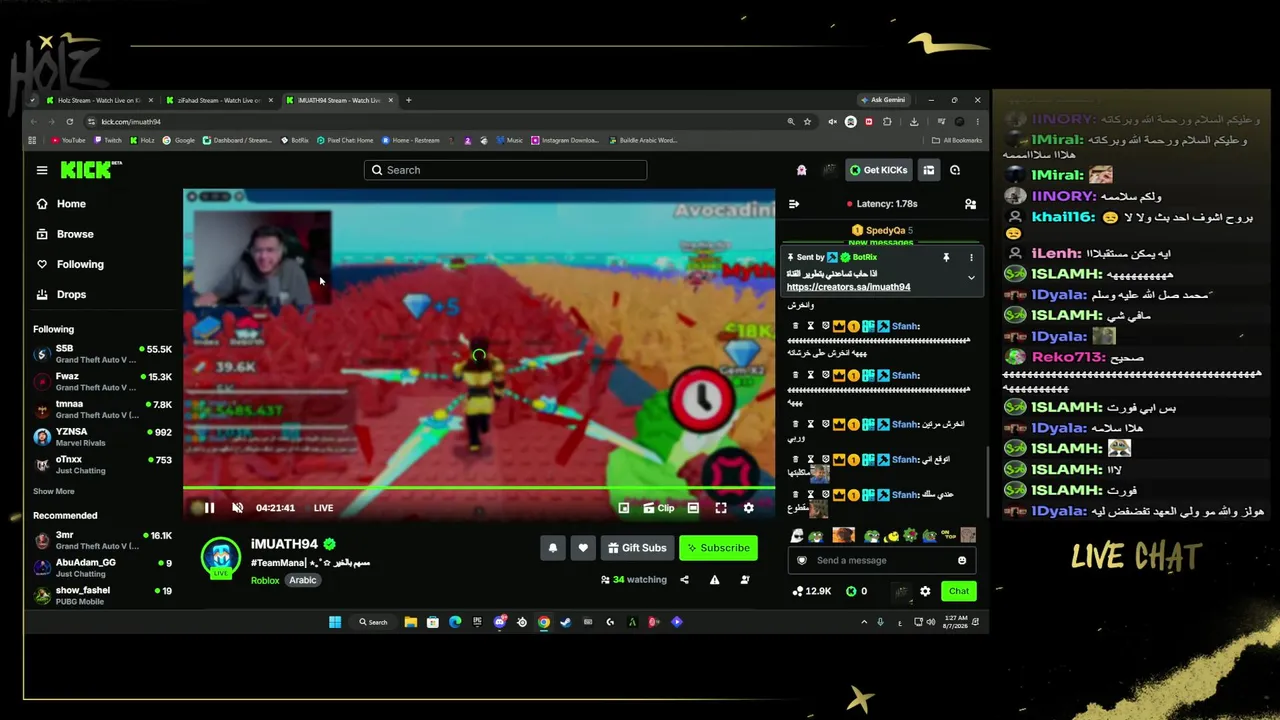Click the Arabic language tag

pos(303,580)
